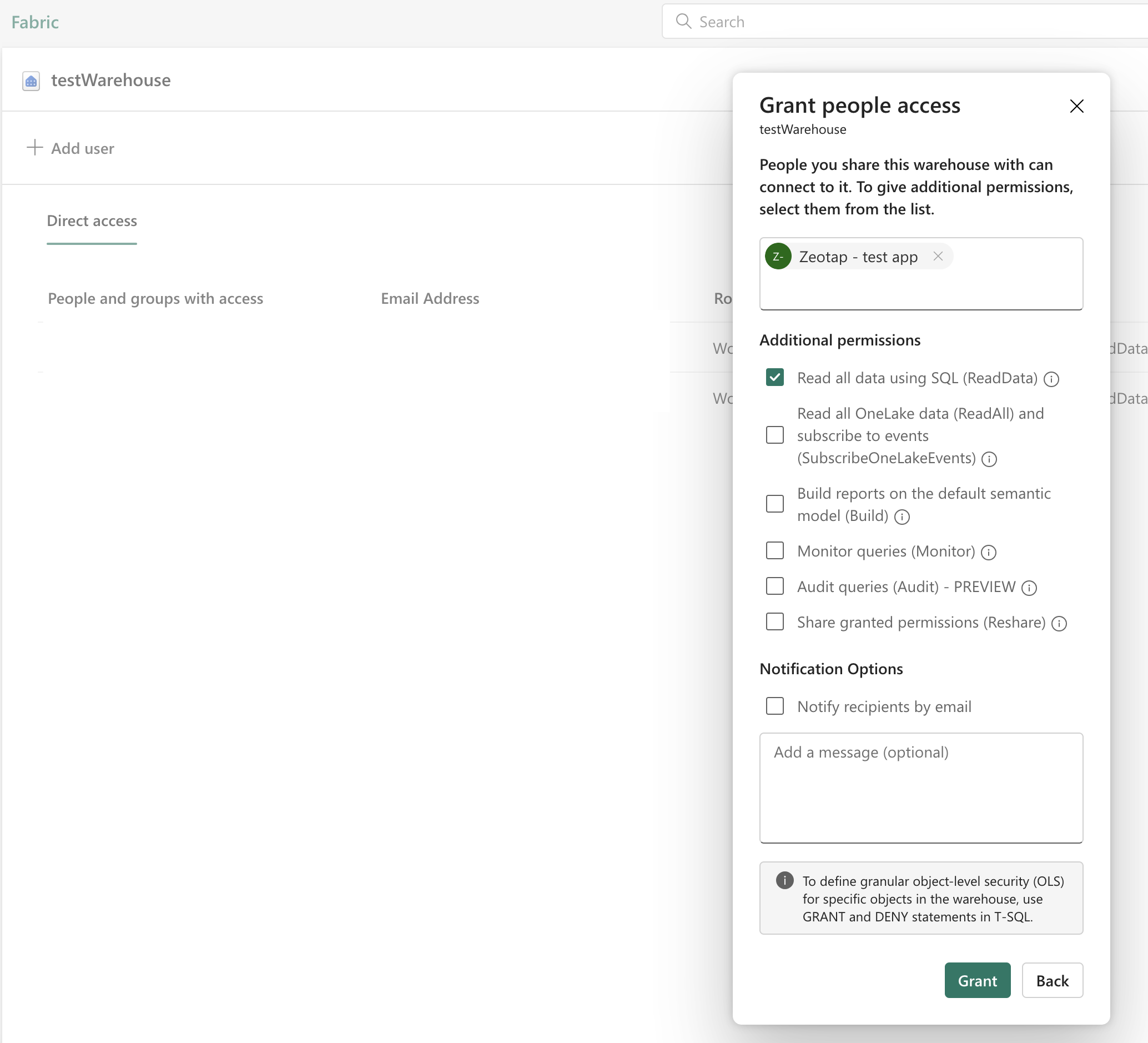Enable Read all OneLake data permission
The height and width of the screenshot is (1043, 1148).
coord(774,435)
